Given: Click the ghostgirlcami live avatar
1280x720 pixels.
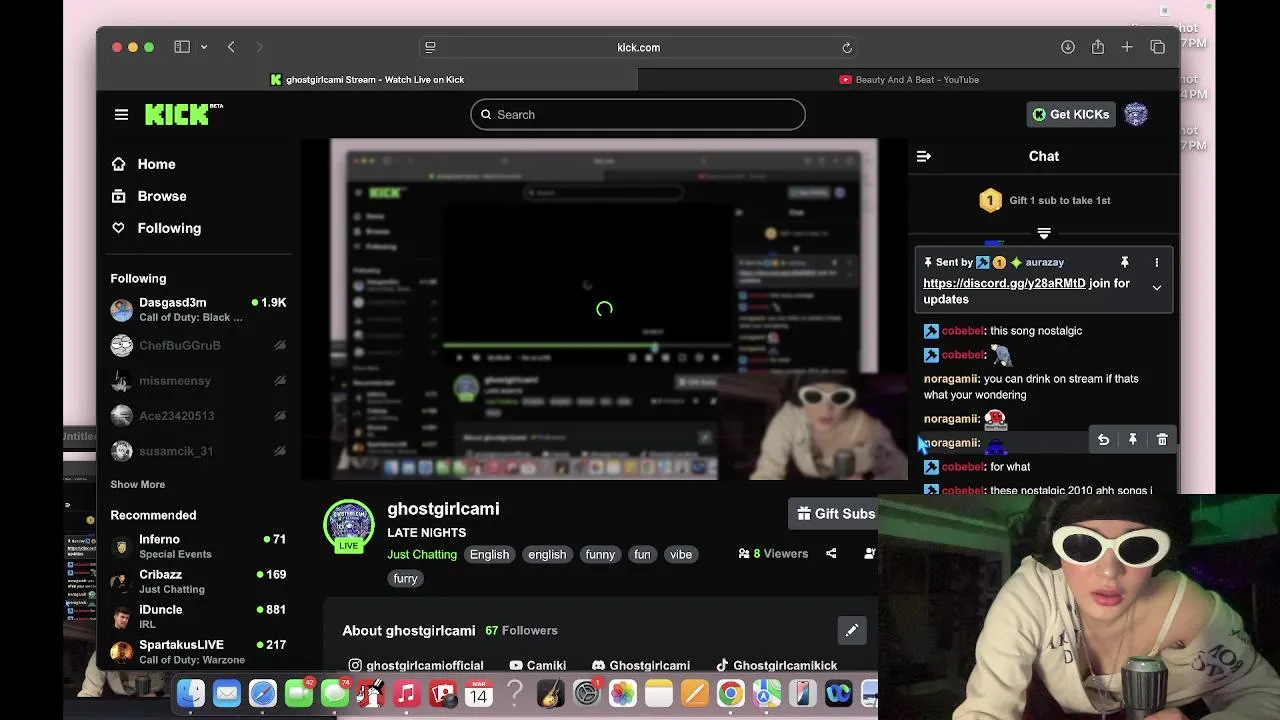Looking at the screenshot, I should (x=349, y=525).
